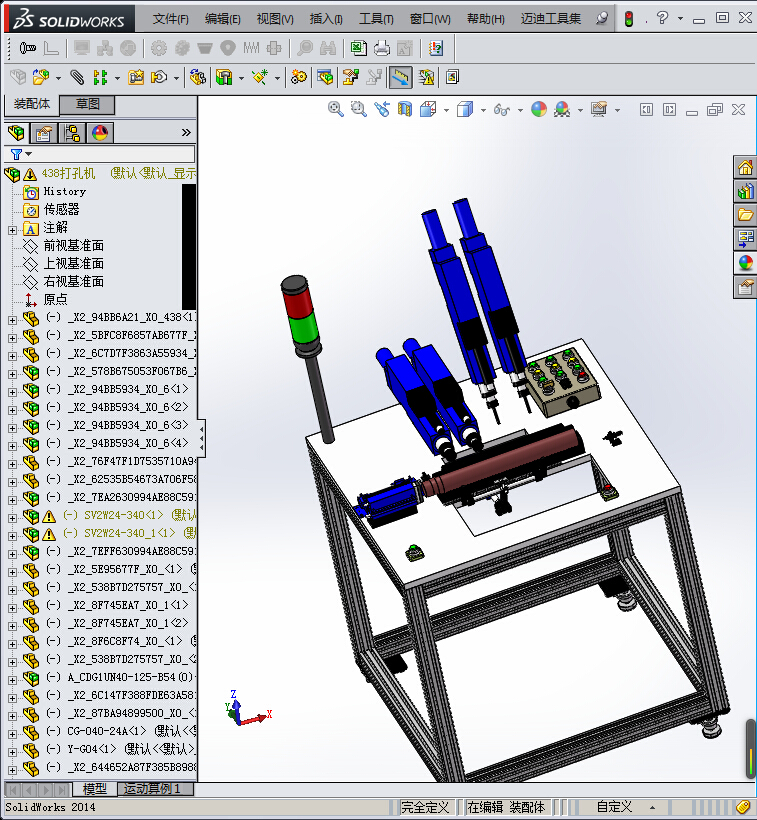
Task: Click the pin icon beside menu bar
Action: [602, 19]
